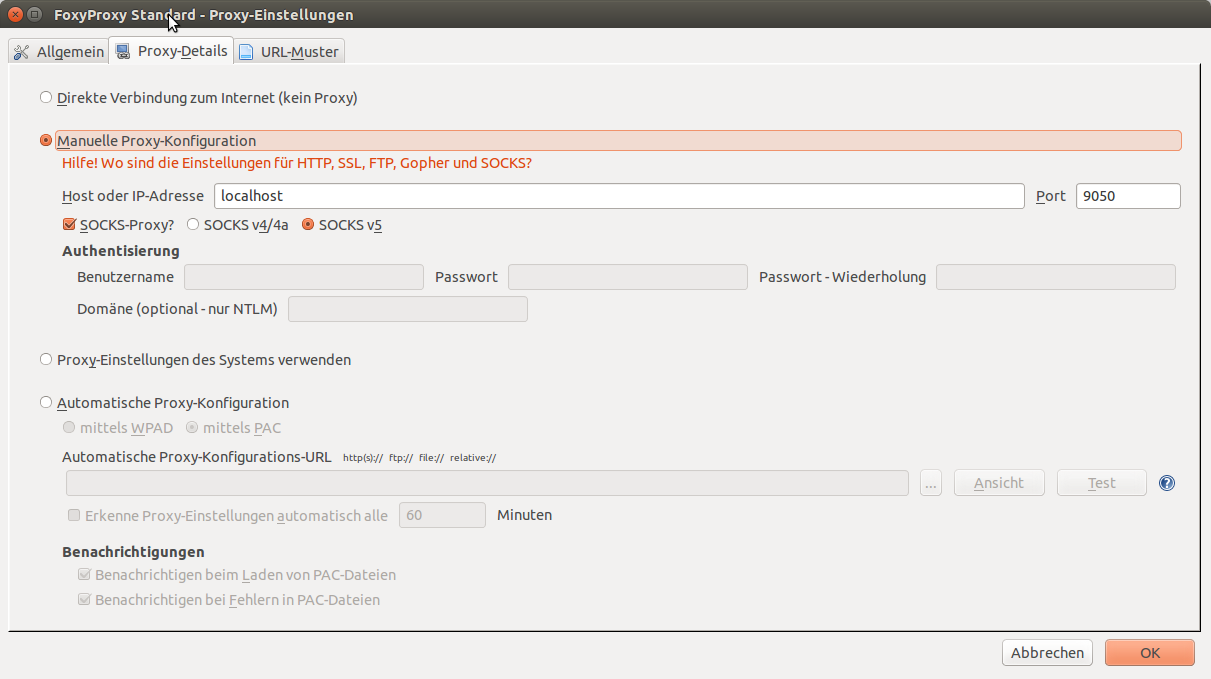This screenshot has height=679, width=1211.
Task: Click the Passwort - Wiederholung field
Action: click(x=1056, y=277)
